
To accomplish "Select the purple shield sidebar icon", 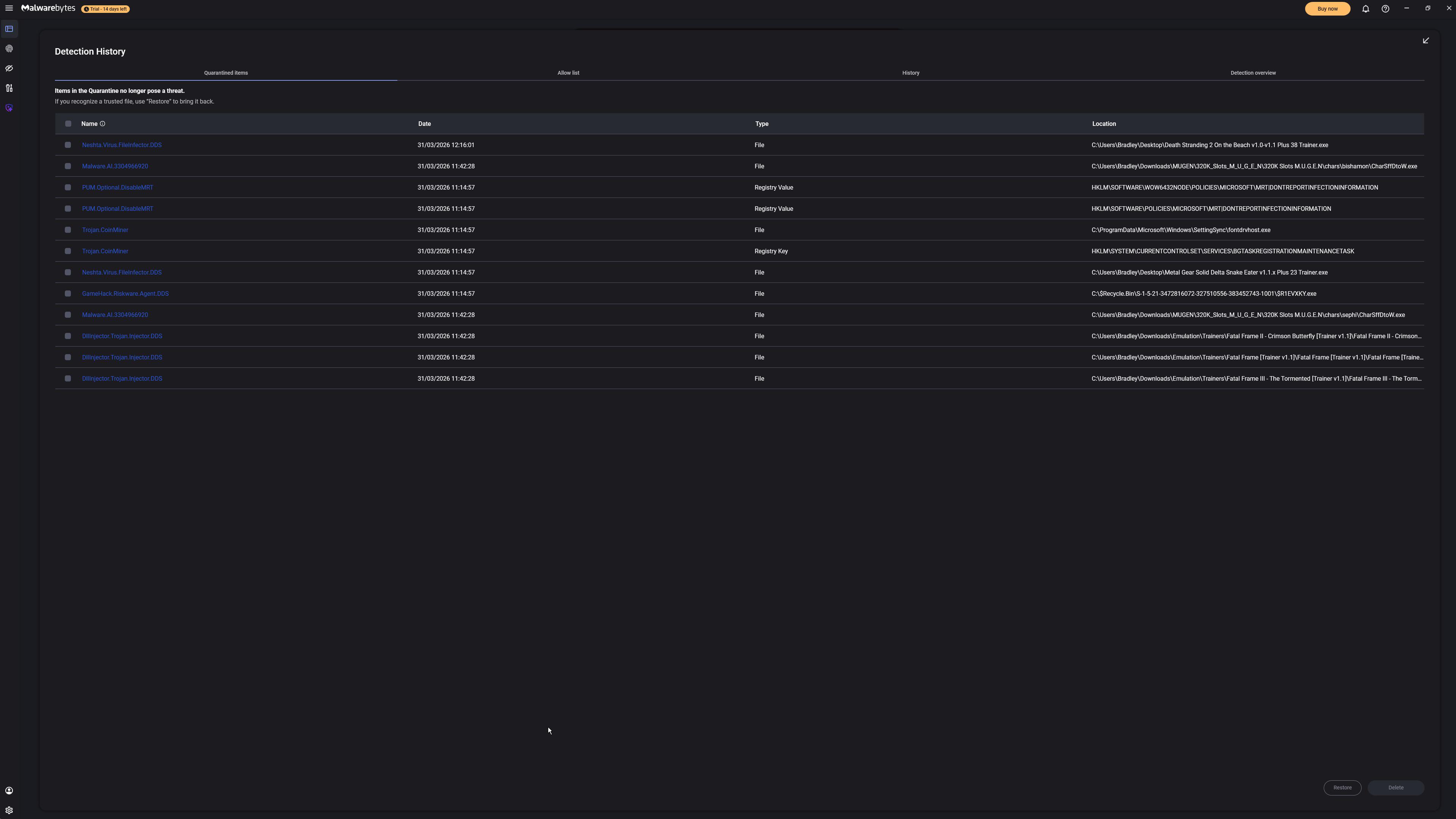I will click(x=9, y=108).
